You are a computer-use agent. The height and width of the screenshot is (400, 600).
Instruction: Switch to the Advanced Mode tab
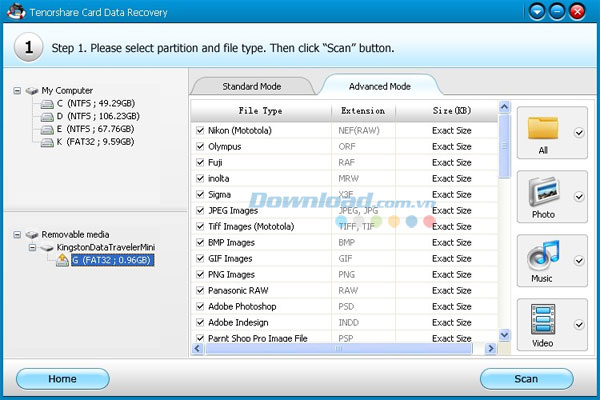[380, 86]
